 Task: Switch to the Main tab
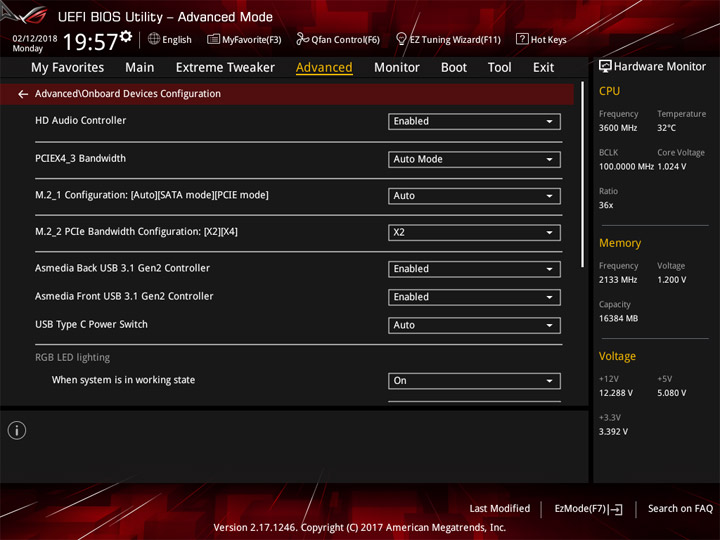(x=140, y=68)
